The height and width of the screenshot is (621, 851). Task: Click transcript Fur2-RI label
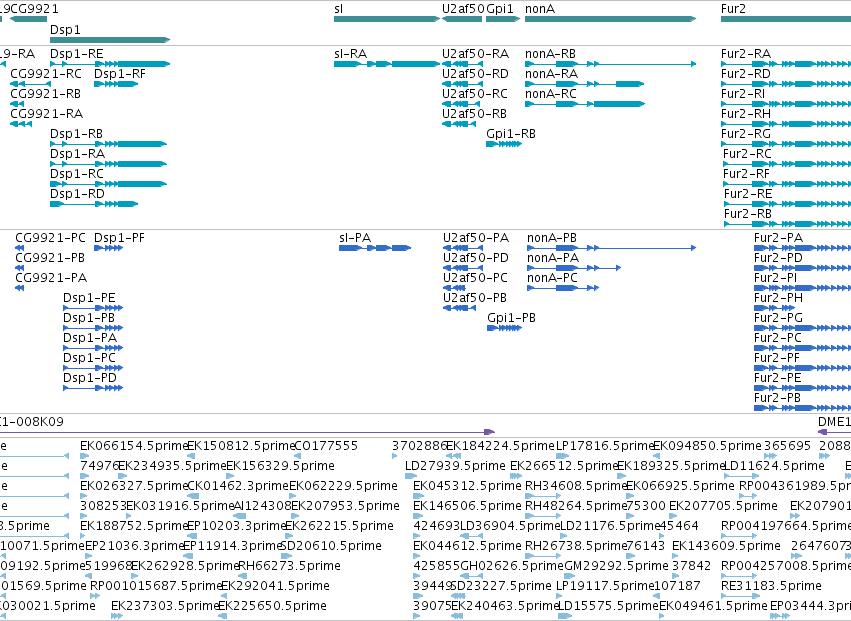tap(744, 94)
